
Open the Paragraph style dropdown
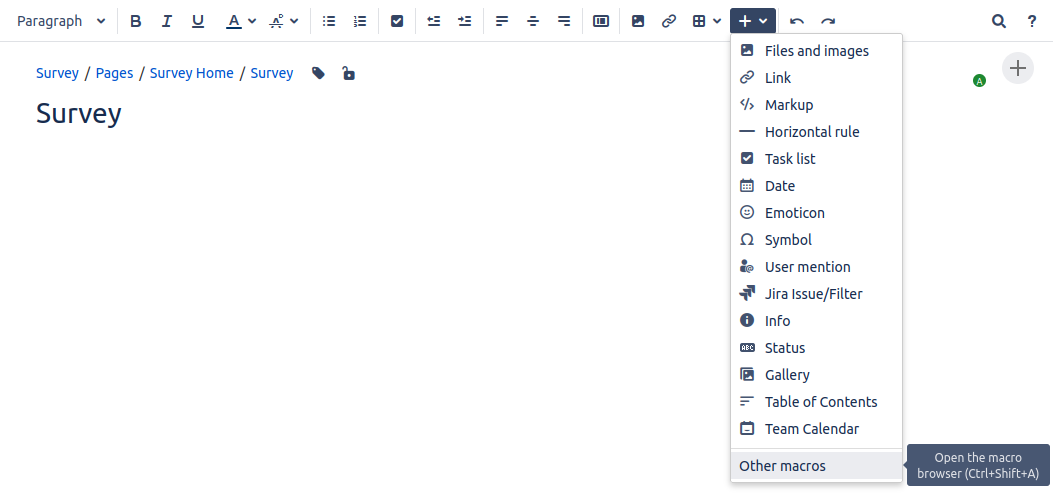(x=61, y=21)
